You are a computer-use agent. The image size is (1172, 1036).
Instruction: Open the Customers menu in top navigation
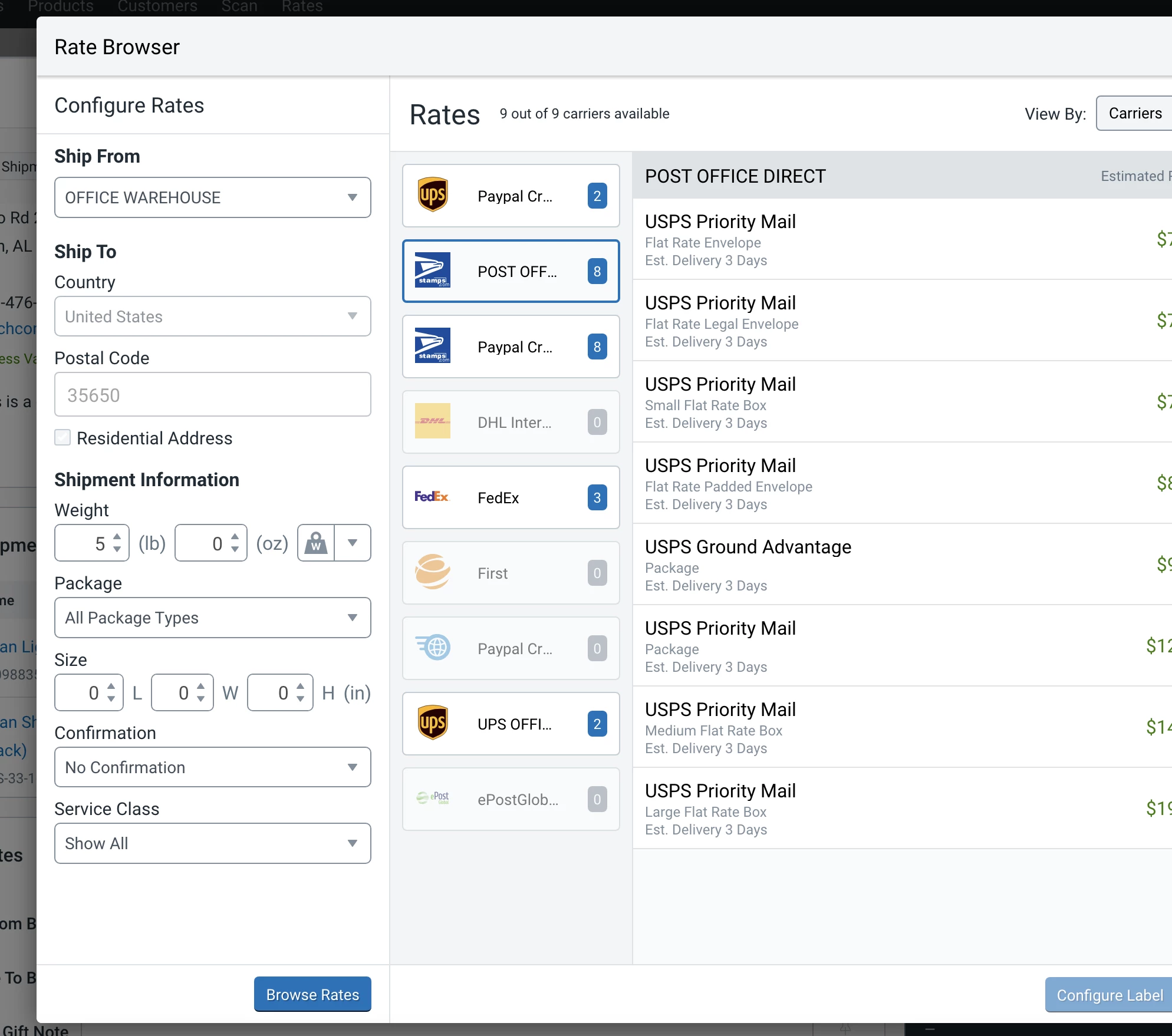click(157, 6)
